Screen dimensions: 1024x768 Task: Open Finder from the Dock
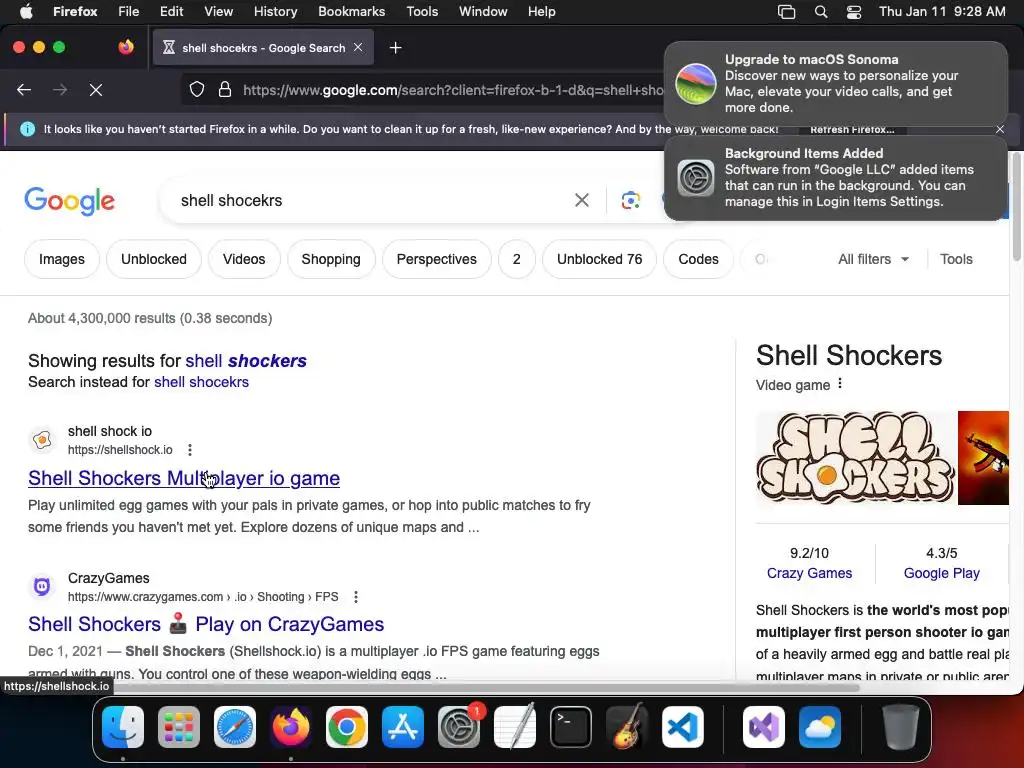(123, 727)
